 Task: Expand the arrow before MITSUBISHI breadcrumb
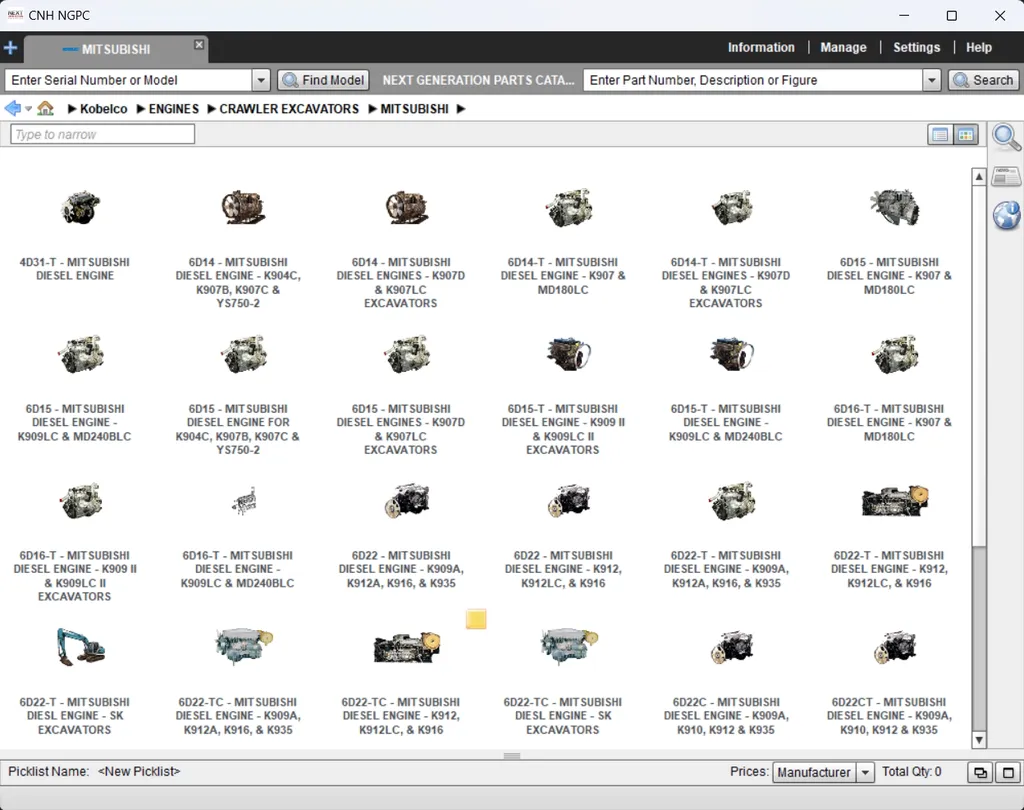[373, 109]
